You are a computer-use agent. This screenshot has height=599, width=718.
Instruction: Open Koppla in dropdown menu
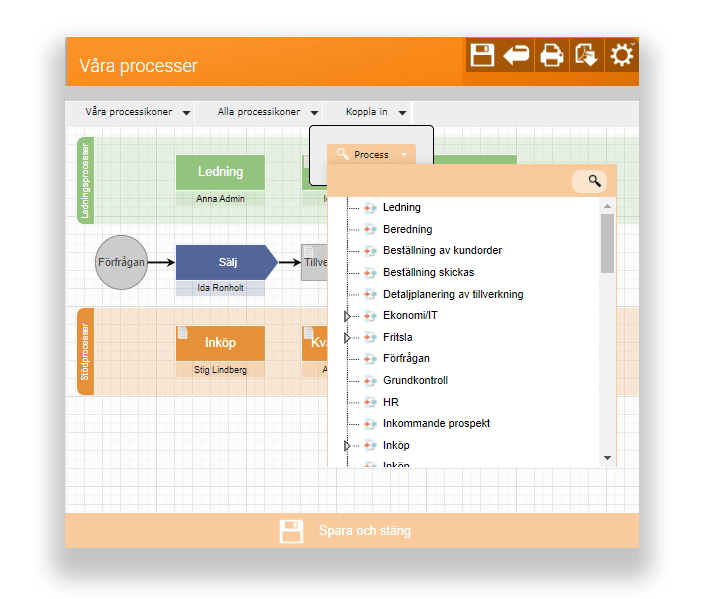376,112
